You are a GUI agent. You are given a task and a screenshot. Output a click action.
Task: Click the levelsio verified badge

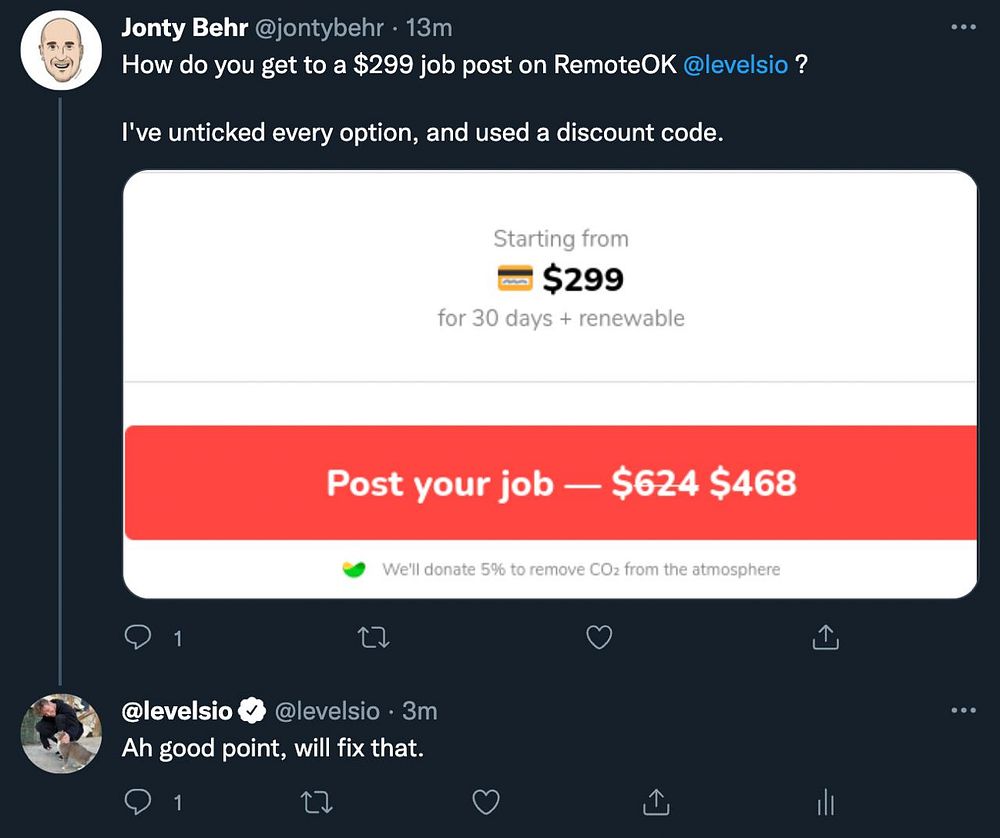pyautogui.click(x=253, y=711)
